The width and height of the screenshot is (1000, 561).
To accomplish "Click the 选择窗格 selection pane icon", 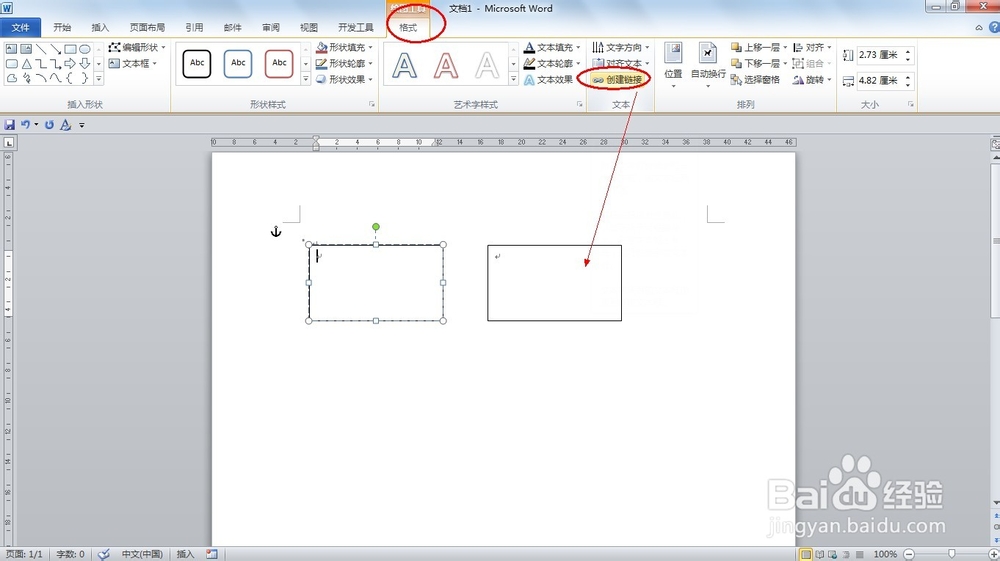I will (x=736, y=80).
